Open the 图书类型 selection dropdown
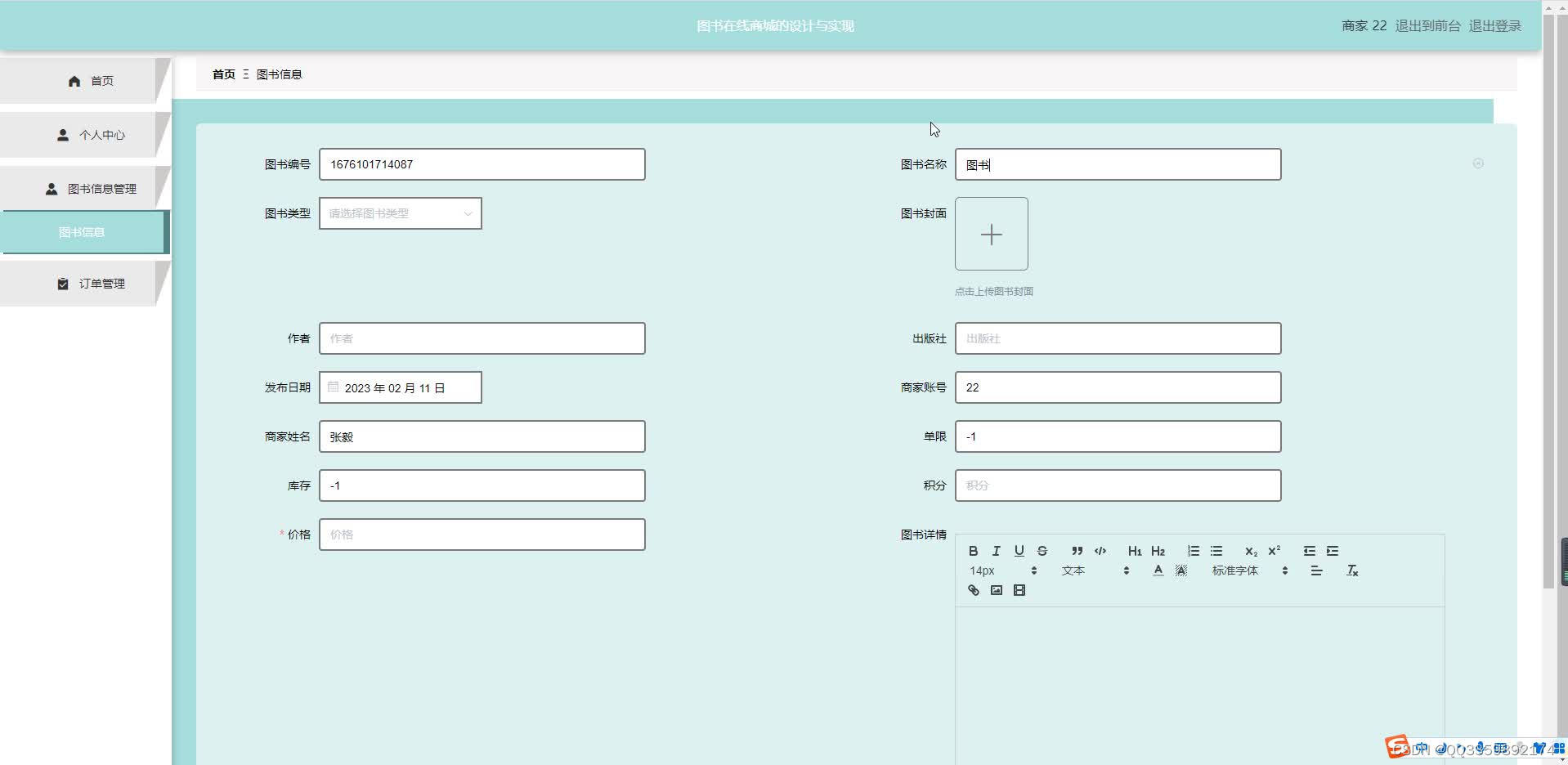1568x765 pixels. click(x=401, y=213)
